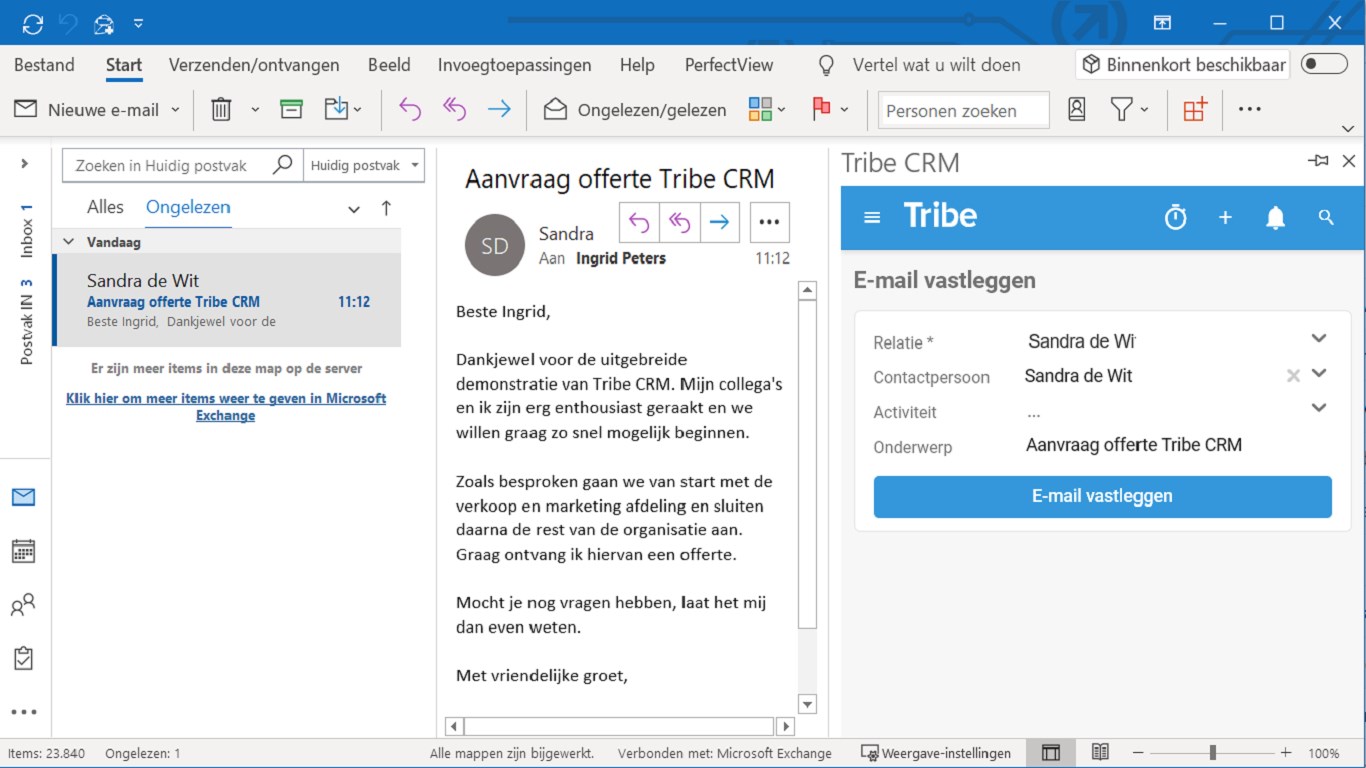Click the Delete trash can icon

point(221,110)
